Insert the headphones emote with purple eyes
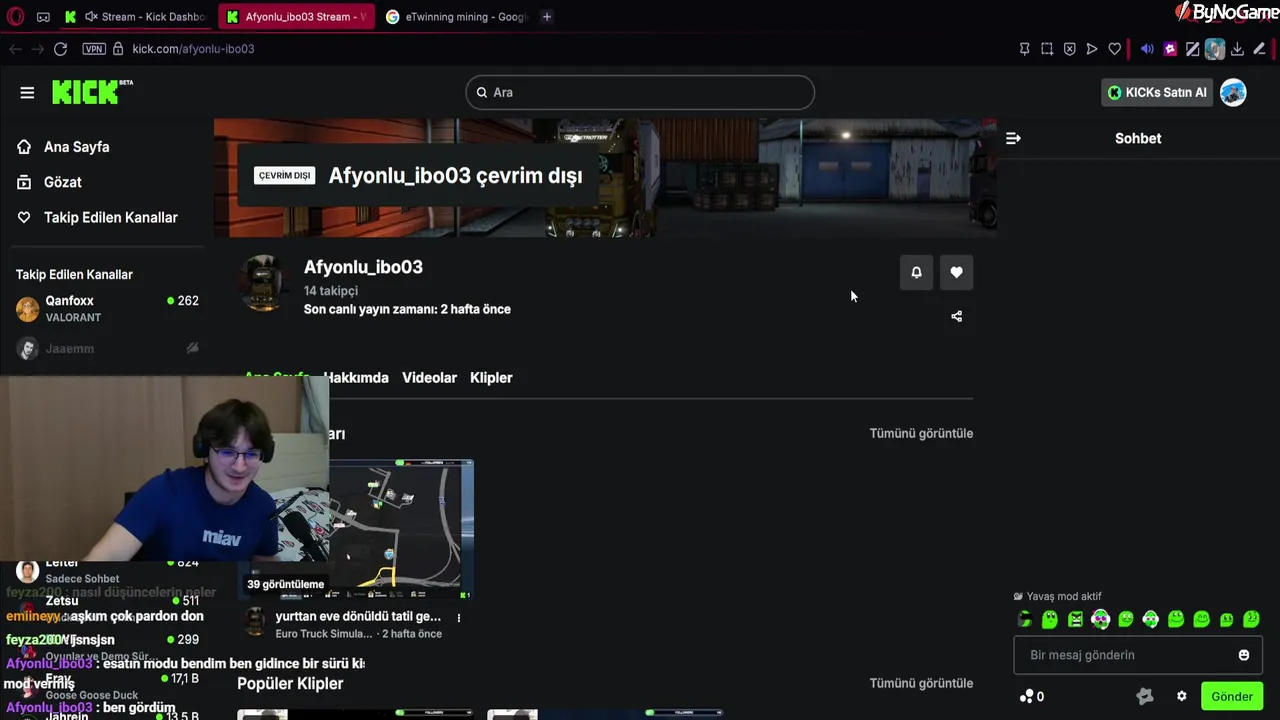This screenshot has height=720, width=1280. click(x=1100, y=619)
